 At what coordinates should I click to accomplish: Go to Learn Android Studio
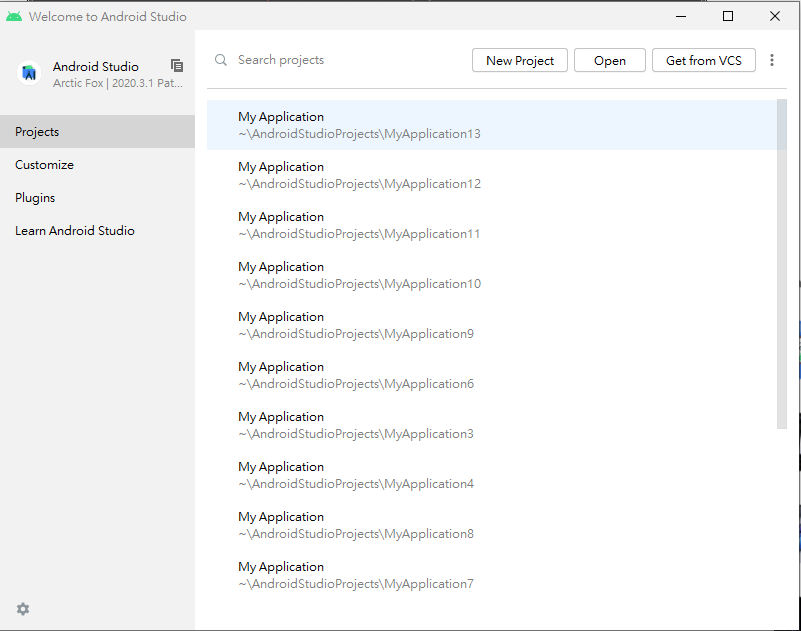[98, 230]
